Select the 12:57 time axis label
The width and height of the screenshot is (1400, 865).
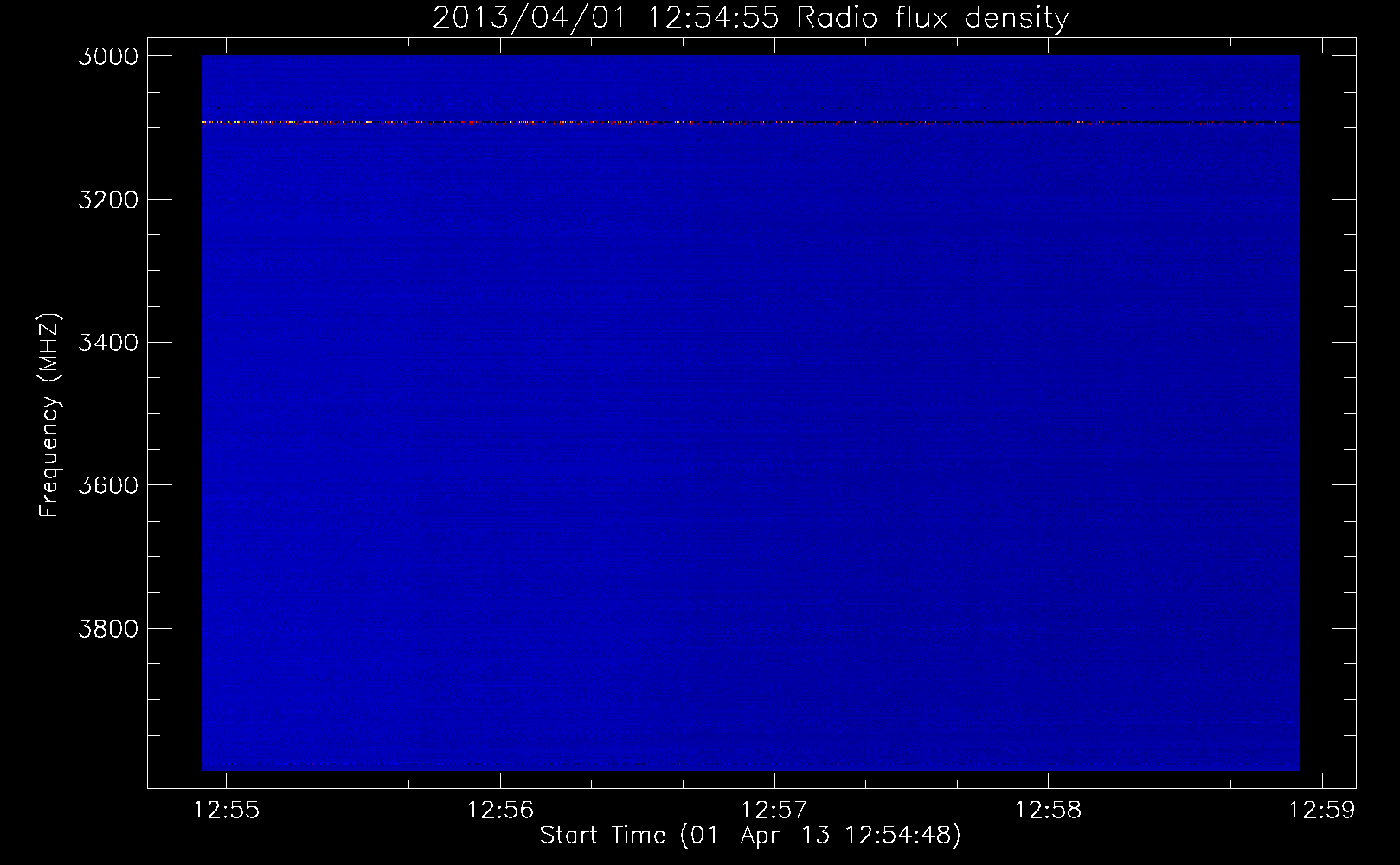point(774,811)
